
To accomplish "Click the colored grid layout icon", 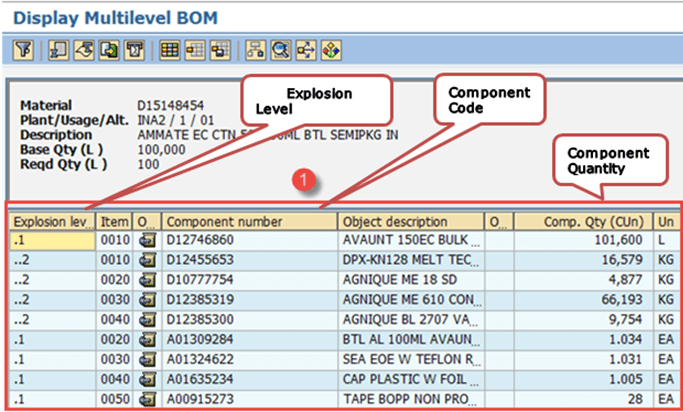I will (169, 49).
